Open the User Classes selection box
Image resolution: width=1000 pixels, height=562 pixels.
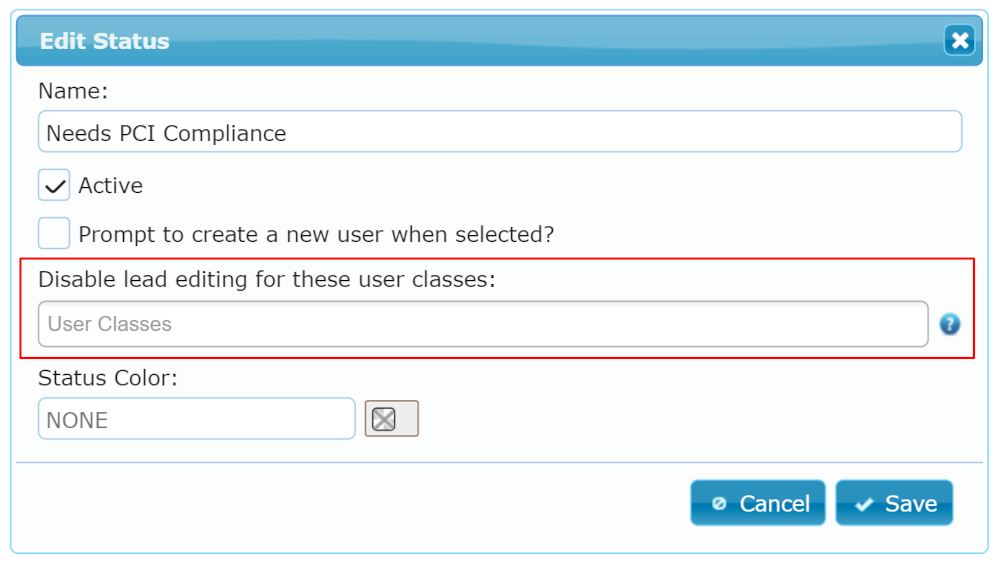point(483,324)
